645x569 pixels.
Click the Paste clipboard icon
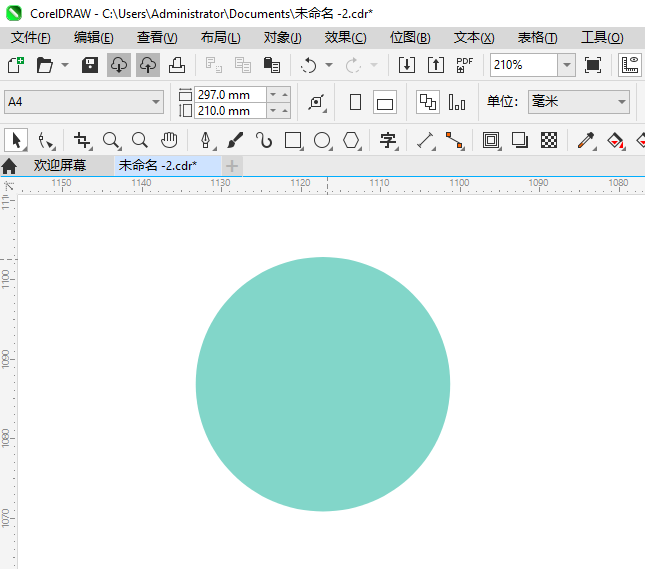pos(271,65)
